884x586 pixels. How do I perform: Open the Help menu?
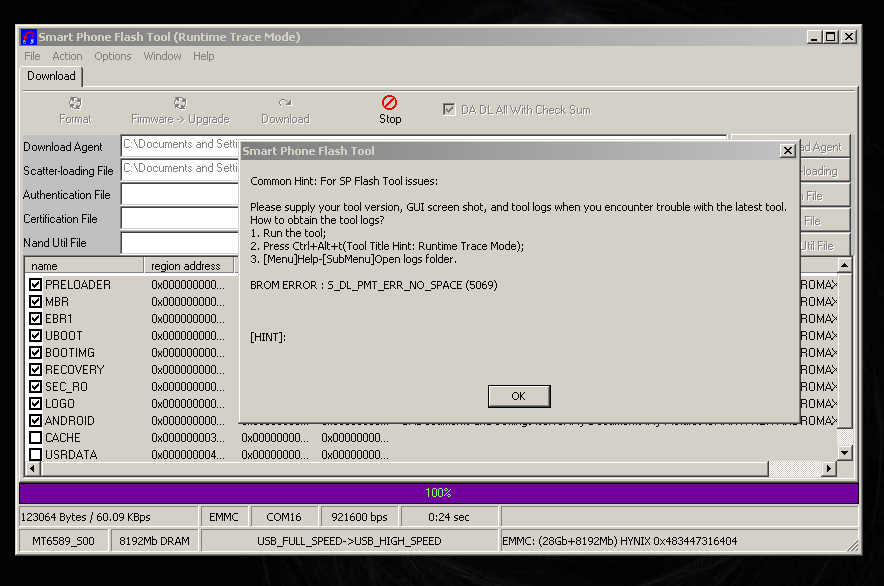[x=204, y=57]
